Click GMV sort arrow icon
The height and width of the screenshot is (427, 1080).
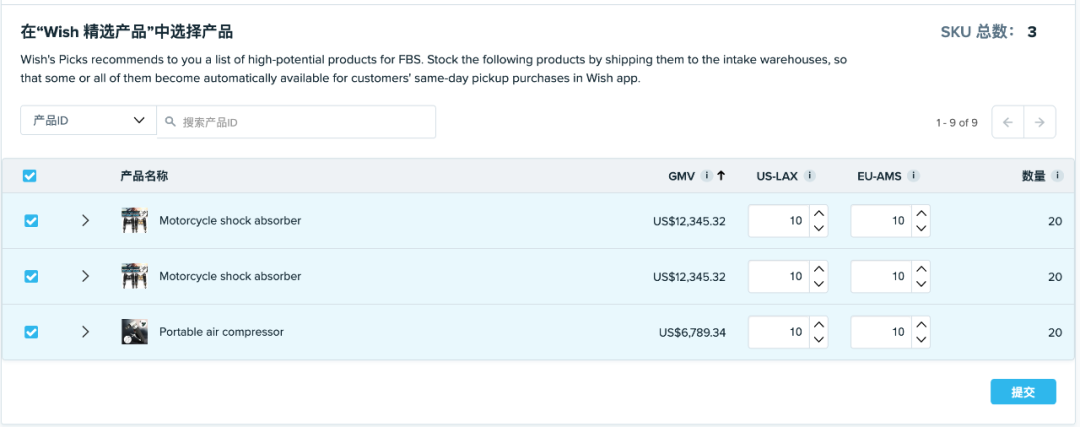[x=721, y=176]
